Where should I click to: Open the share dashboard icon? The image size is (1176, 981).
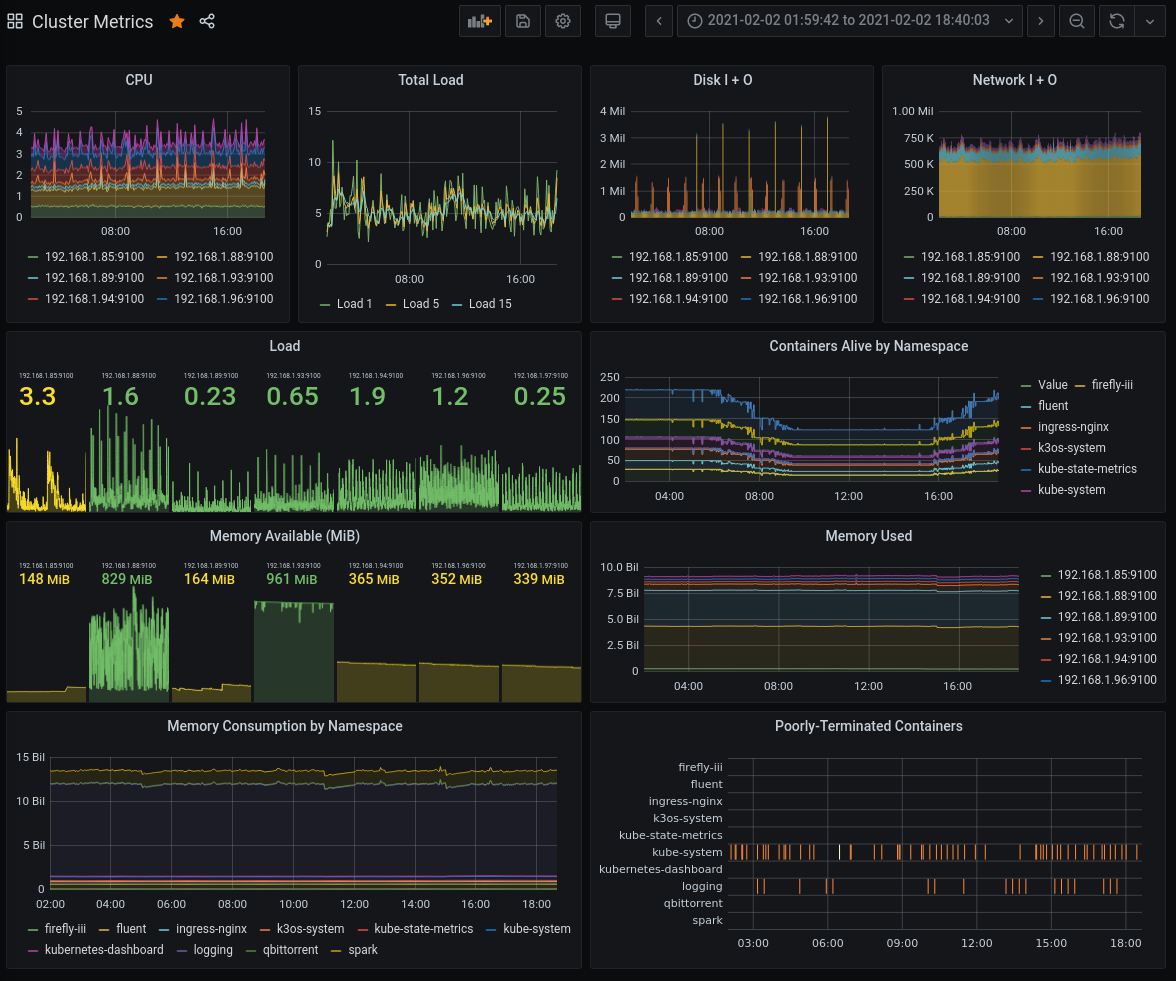click(207, 21)
